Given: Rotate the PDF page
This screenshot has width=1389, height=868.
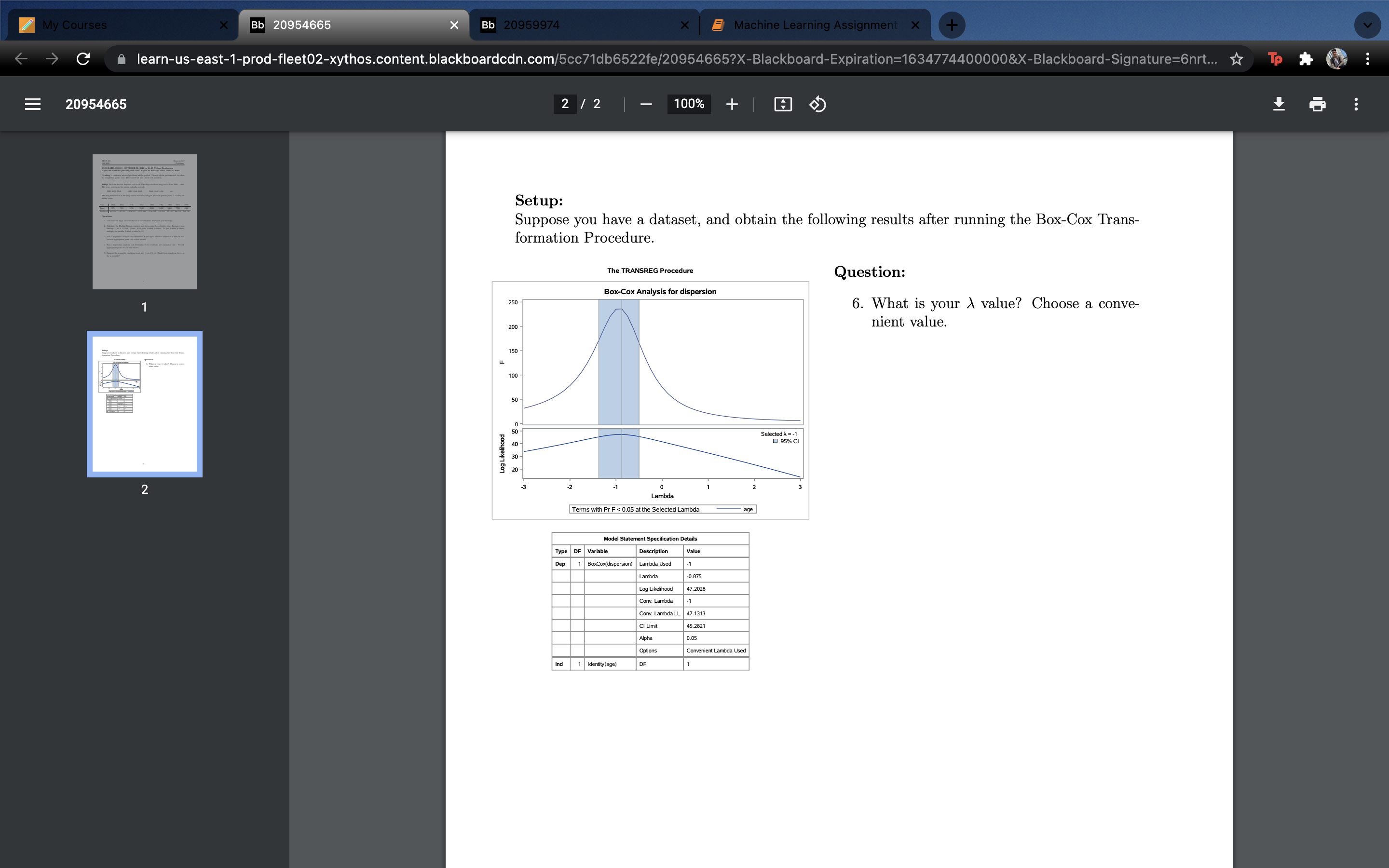Looking at the screenshot, I should [x=817, y=104].
